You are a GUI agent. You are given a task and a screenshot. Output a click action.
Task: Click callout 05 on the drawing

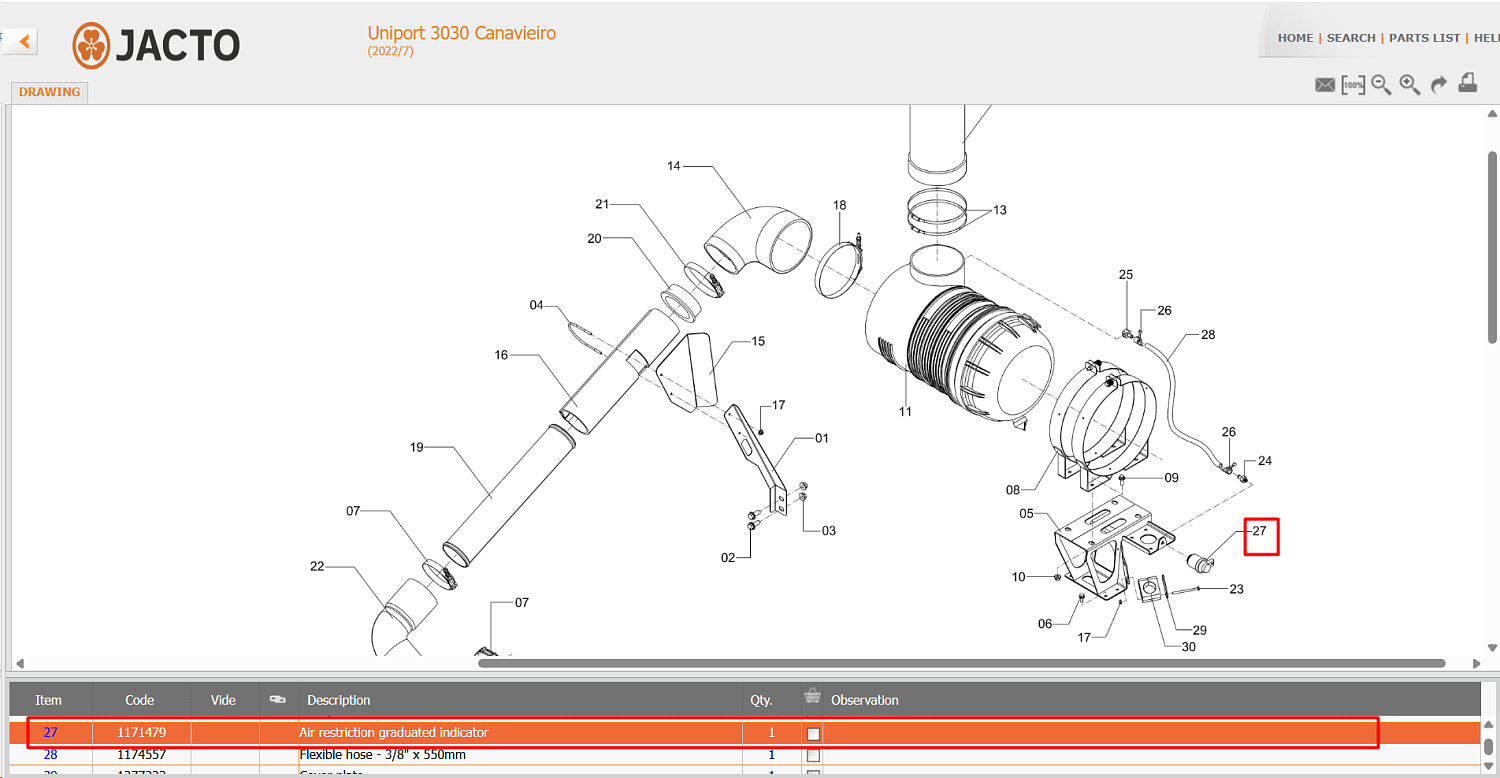point(1026,513)
